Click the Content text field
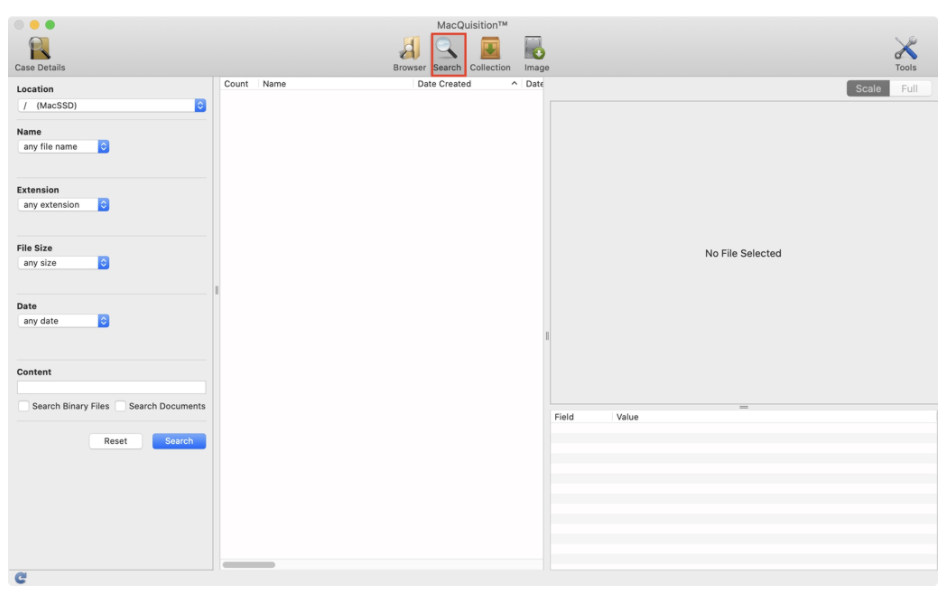Screen dimensions: 948x602 pyautogui.click(x=111, y=387)
